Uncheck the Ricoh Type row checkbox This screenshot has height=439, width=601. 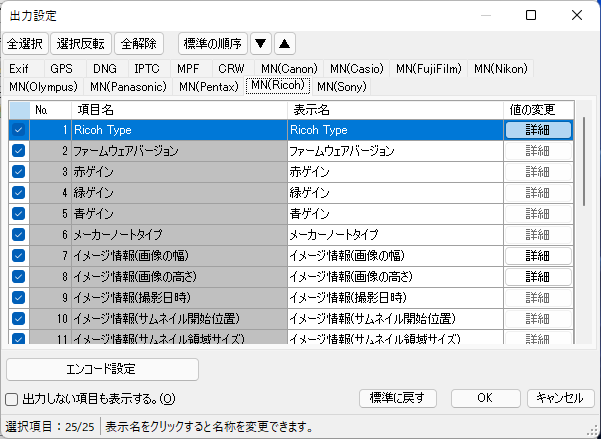click(18, 130)
